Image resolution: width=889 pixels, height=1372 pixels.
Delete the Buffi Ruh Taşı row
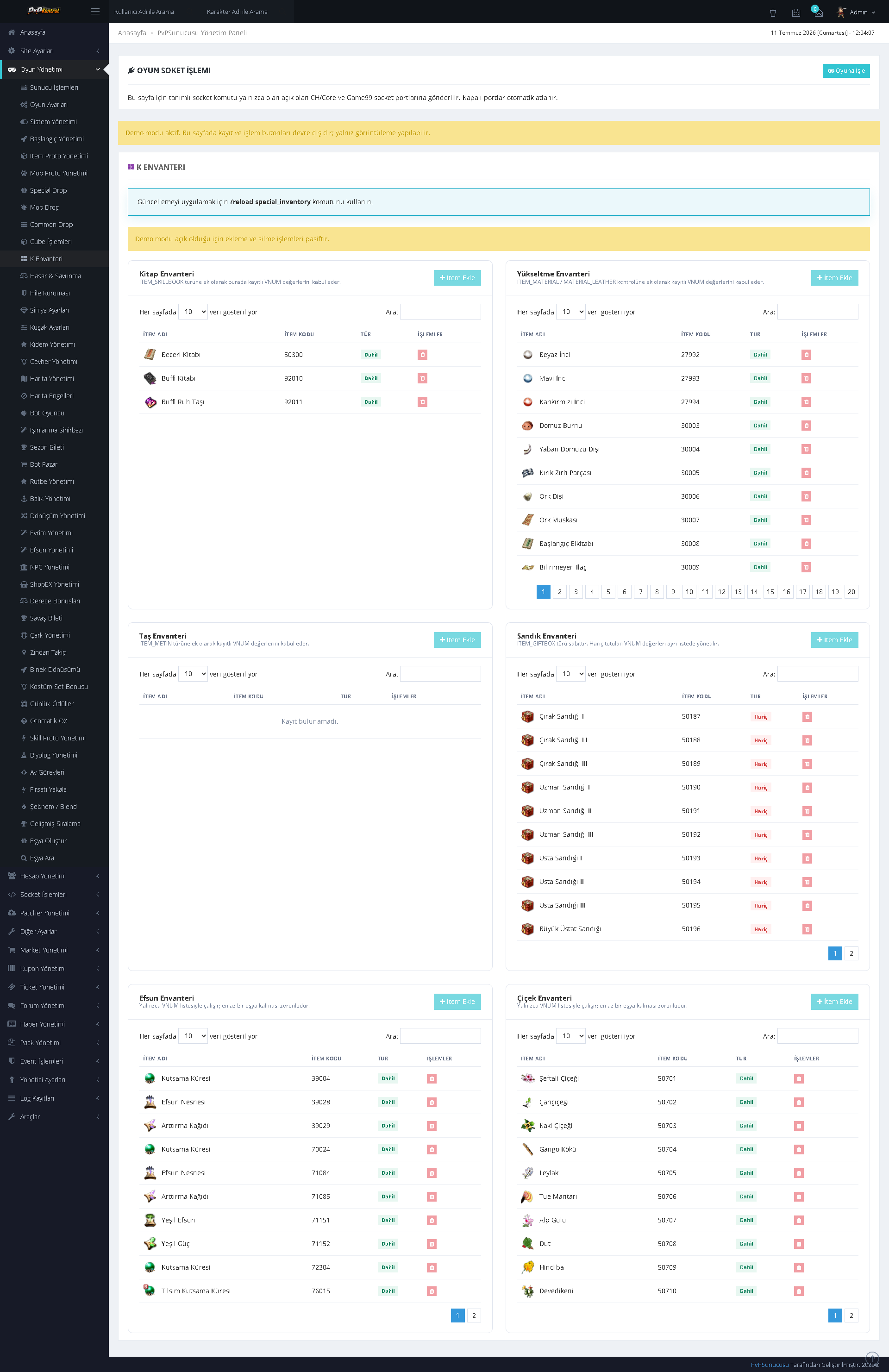pos(422,402)
